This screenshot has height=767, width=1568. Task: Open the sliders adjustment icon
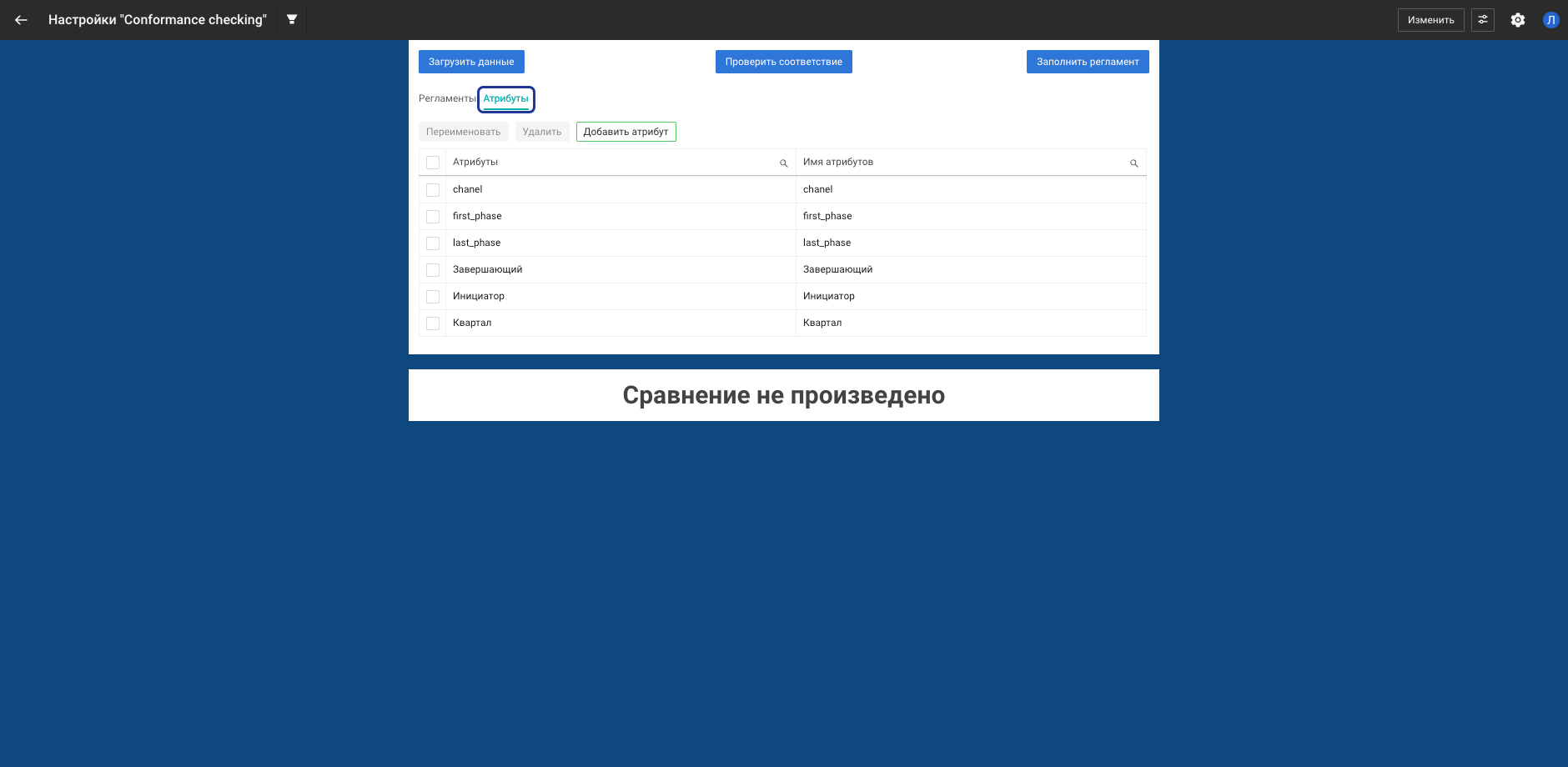1482,20
